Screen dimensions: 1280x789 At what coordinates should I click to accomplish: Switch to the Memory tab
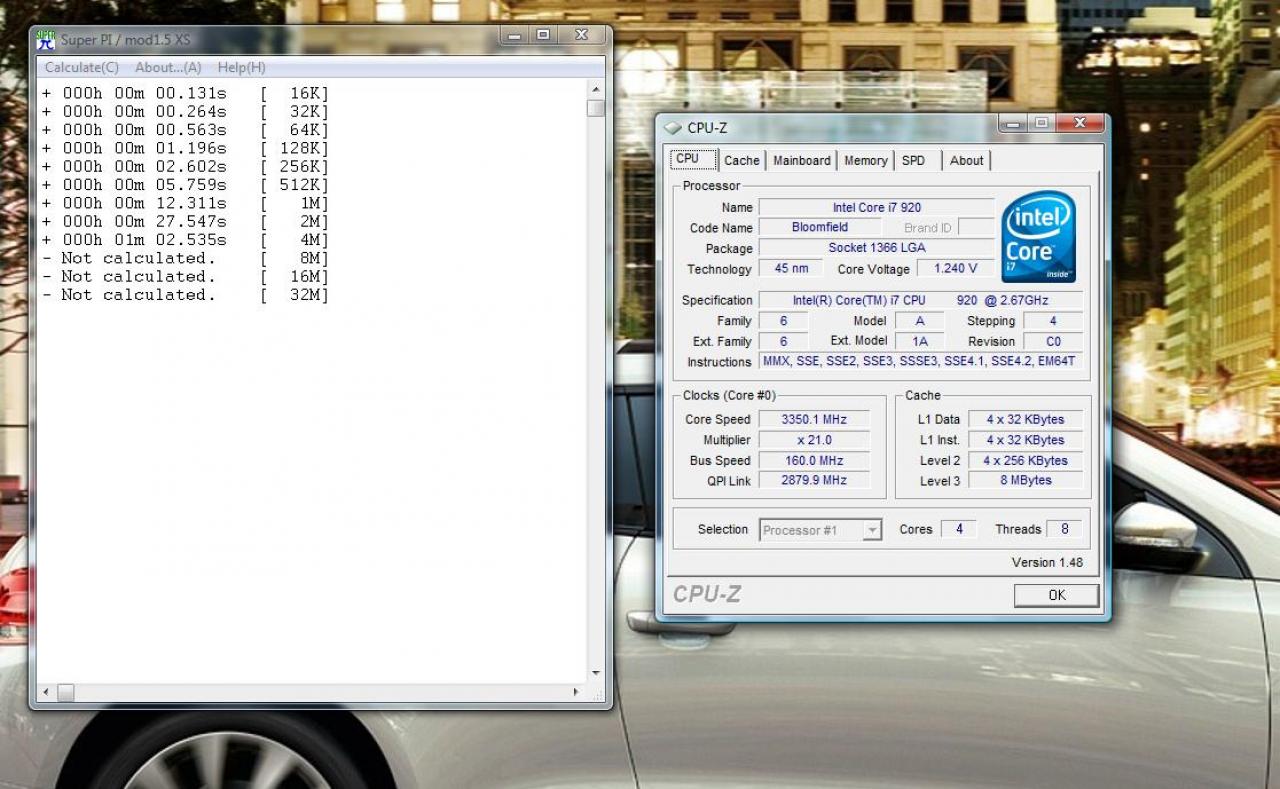(x=866, y=160)
